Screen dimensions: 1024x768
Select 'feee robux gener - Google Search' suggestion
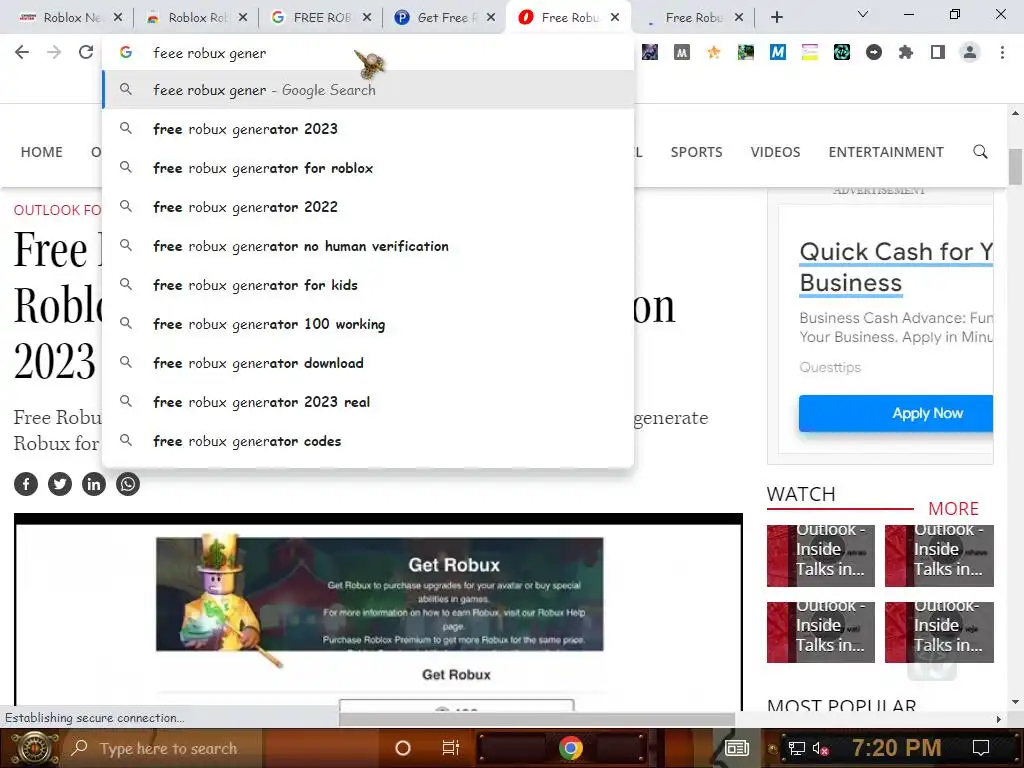click(368, 89)
